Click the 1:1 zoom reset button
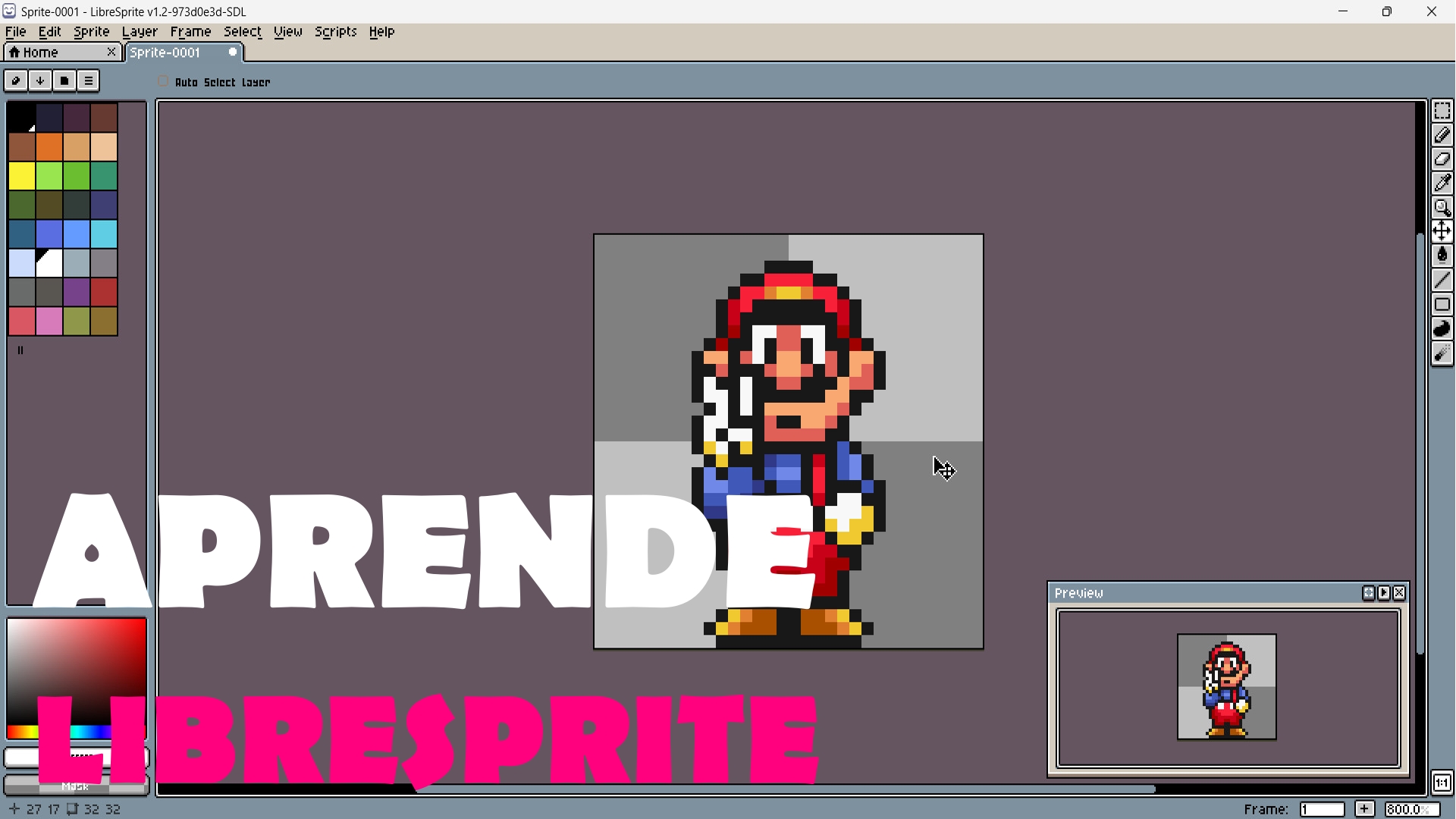 [1442, 783]
